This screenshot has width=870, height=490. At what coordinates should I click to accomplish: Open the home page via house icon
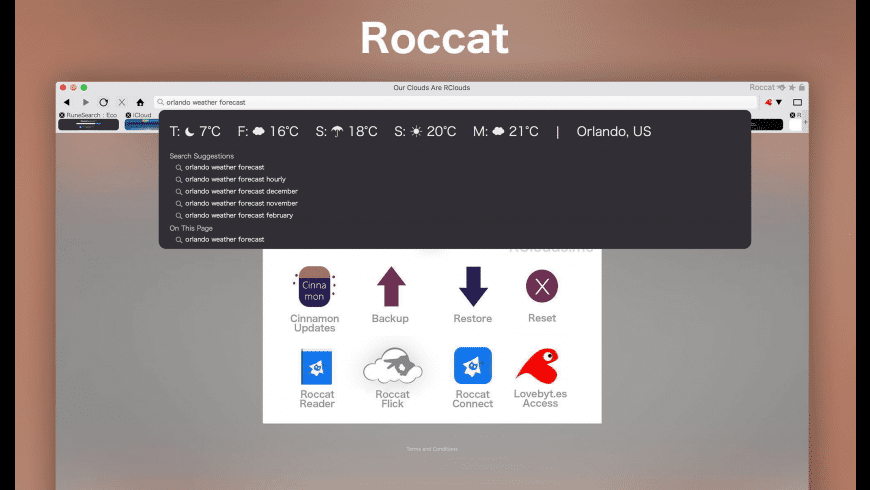[x=140, y=102]
